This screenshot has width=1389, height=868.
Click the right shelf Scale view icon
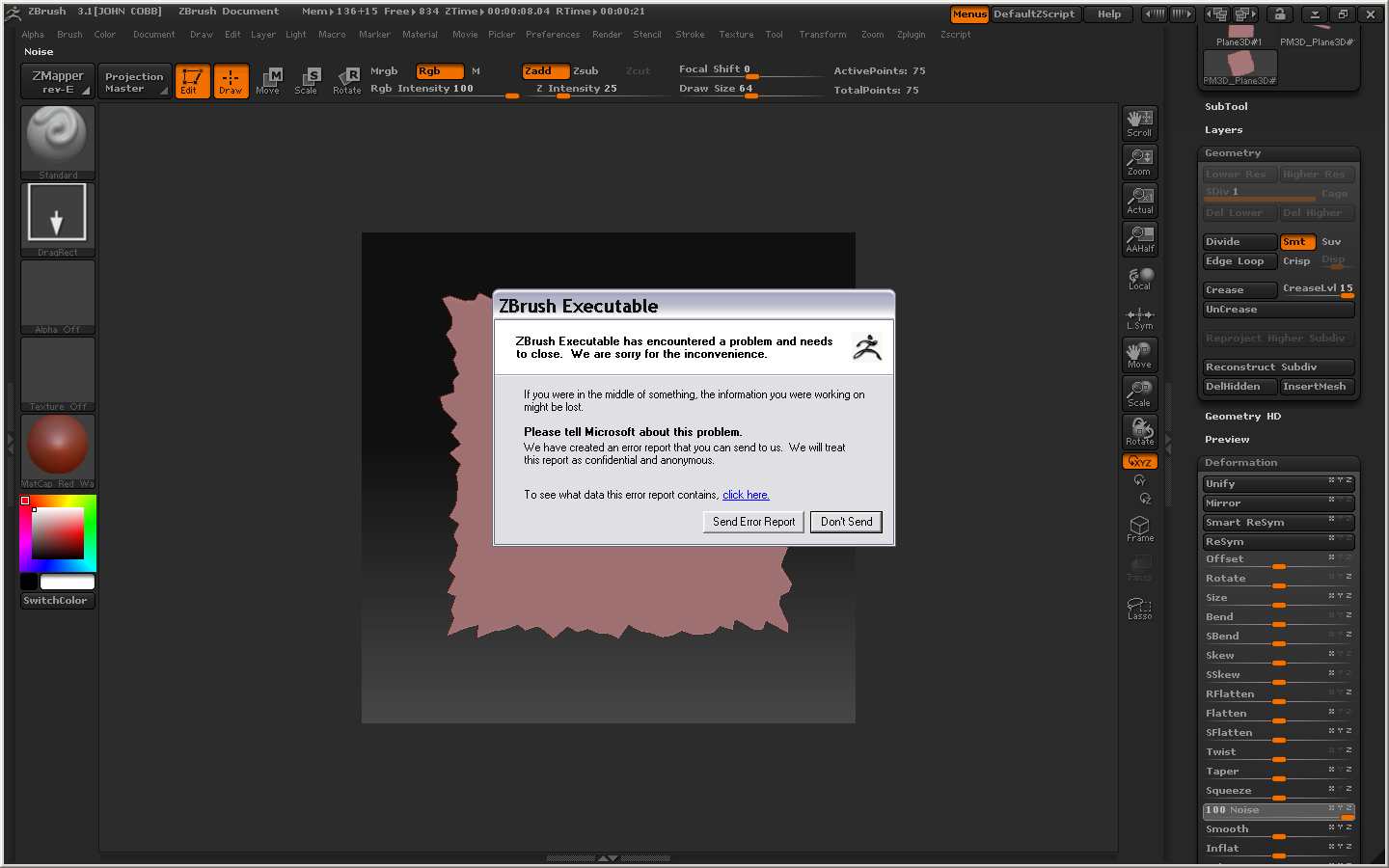[x=1140, y=393]
